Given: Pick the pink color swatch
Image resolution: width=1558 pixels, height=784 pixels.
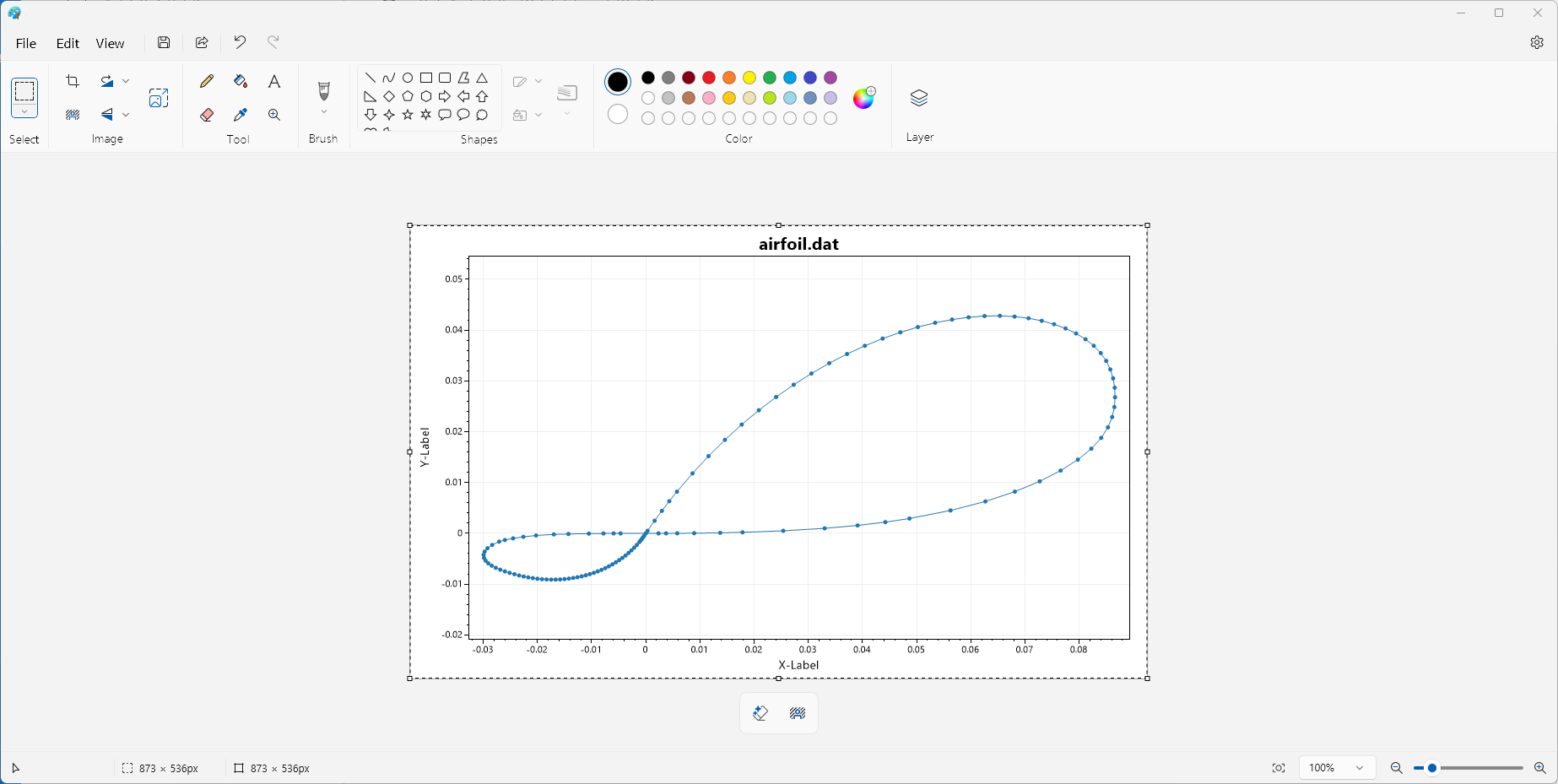Looking at the screenshot, I should tap(709, 98).
